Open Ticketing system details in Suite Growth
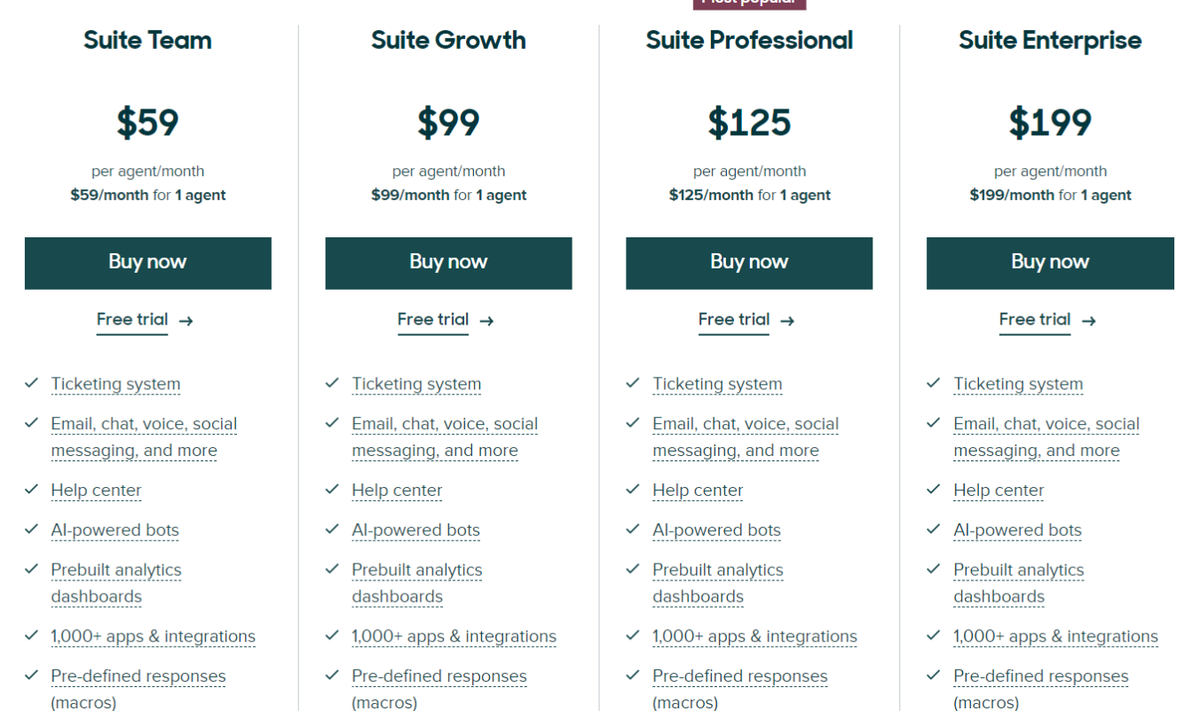This screenshot has width=1200, height=711. click(416, 384)
